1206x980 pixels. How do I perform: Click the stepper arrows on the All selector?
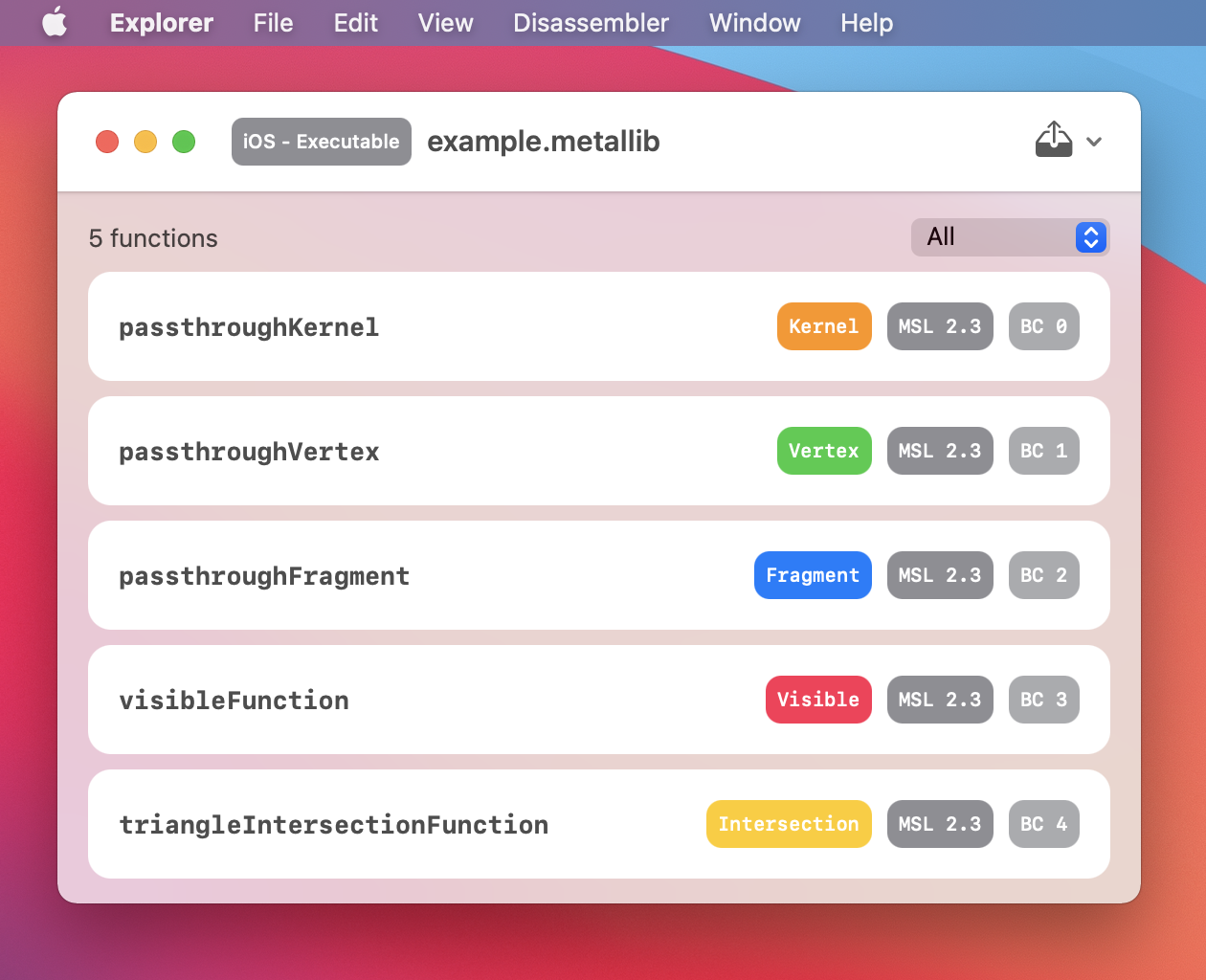pos(1089,236)
